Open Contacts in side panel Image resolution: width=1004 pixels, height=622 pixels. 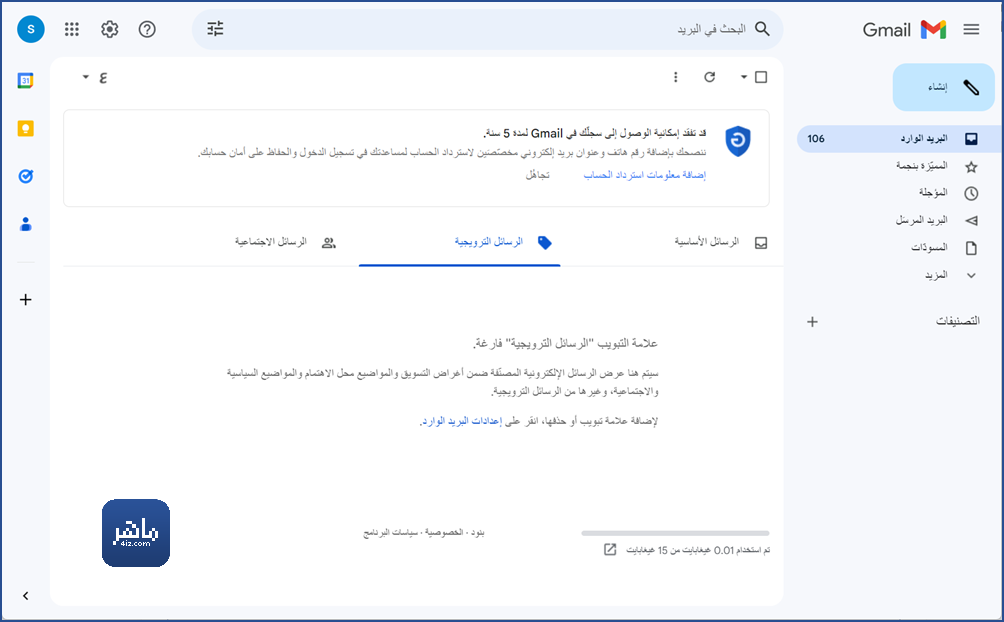[26, 224]
